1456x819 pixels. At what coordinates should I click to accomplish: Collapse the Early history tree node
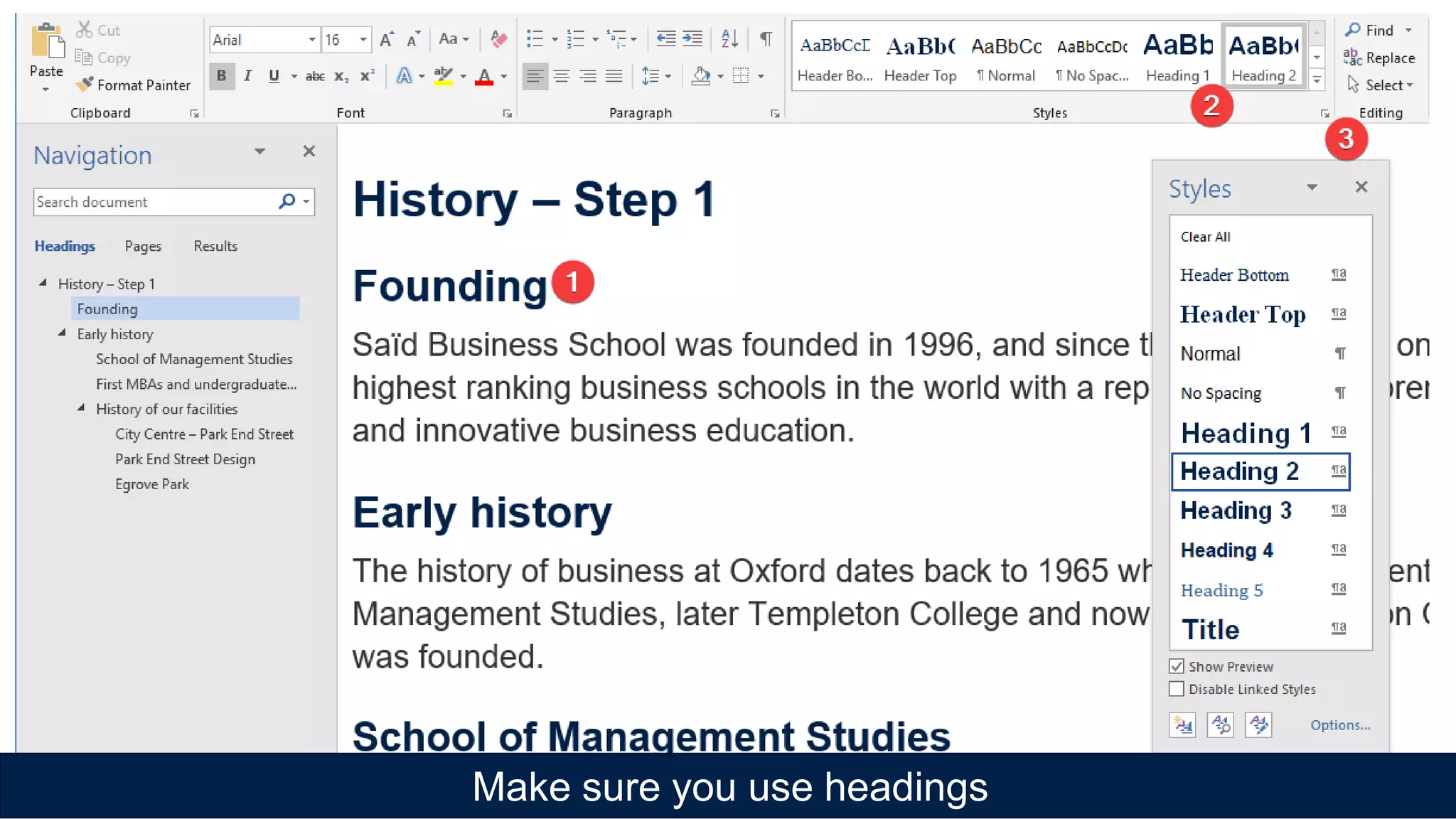[63, 333]
